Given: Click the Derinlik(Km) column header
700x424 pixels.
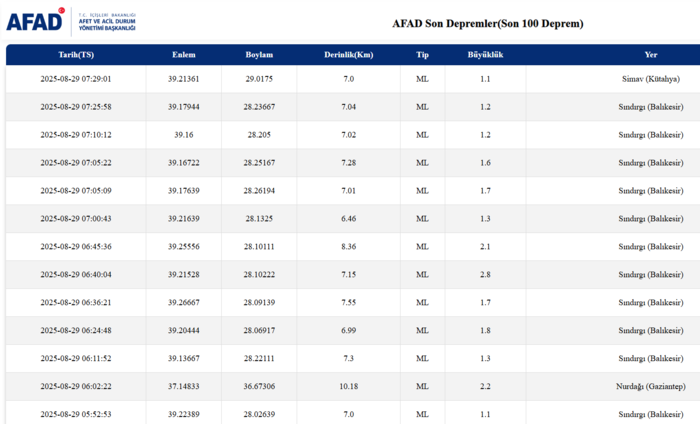Looking at the screenshot, I should (x=348, y=55).
